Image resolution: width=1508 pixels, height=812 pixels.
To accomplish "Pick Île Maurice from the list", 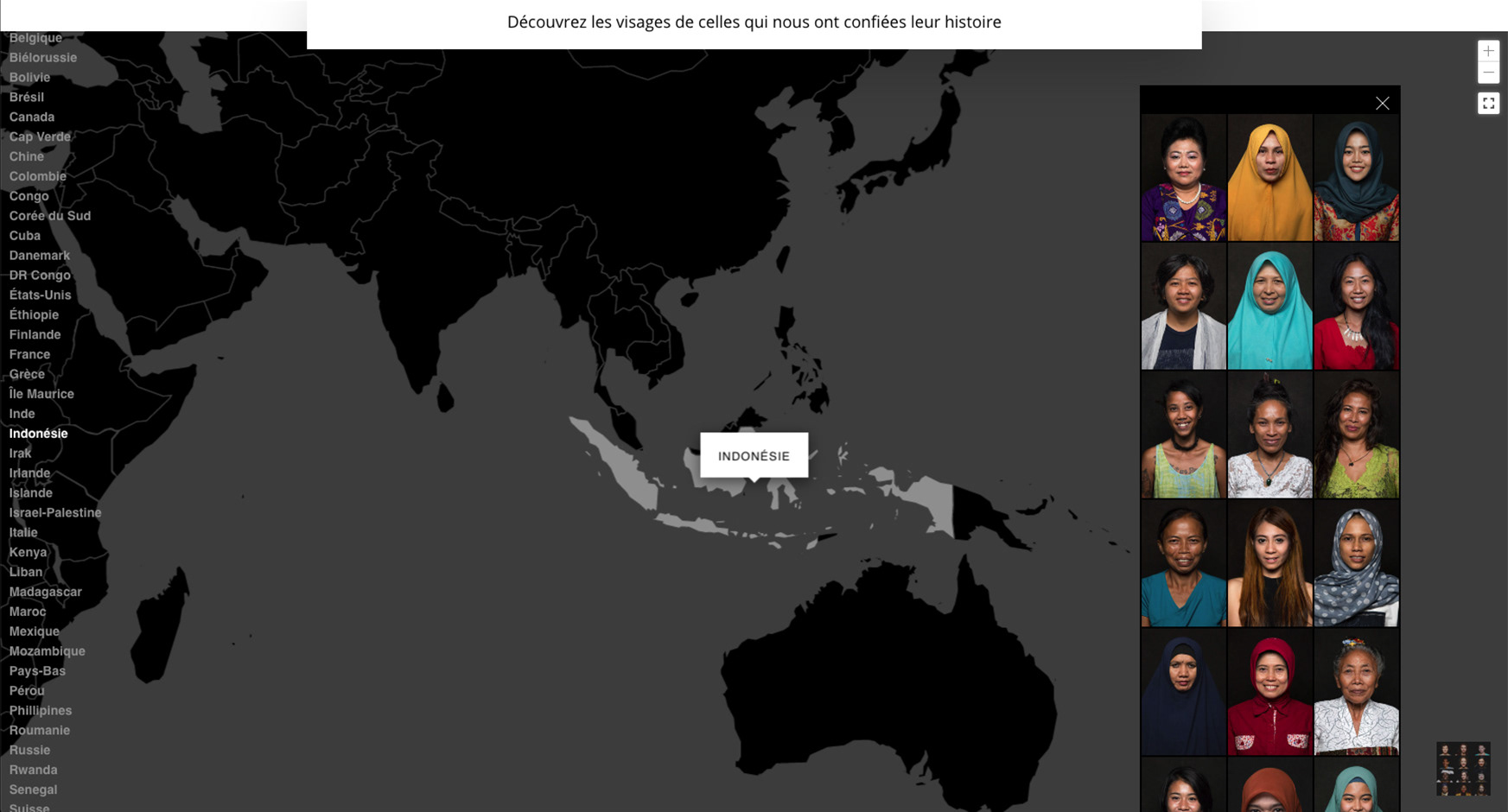I will point(41,395).
